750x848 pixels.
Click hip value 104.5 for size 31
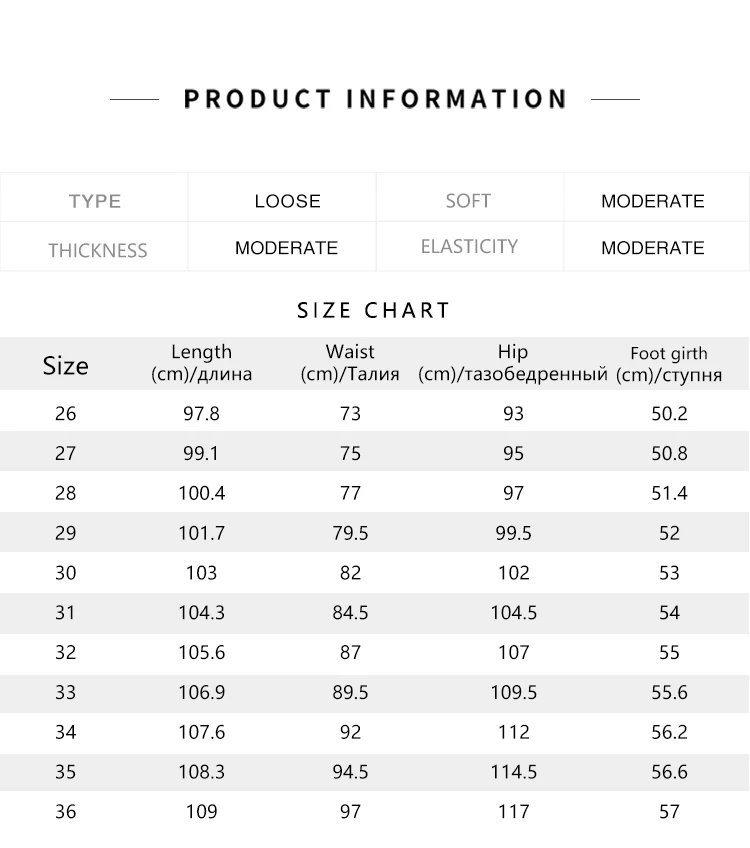pos(514,613)
